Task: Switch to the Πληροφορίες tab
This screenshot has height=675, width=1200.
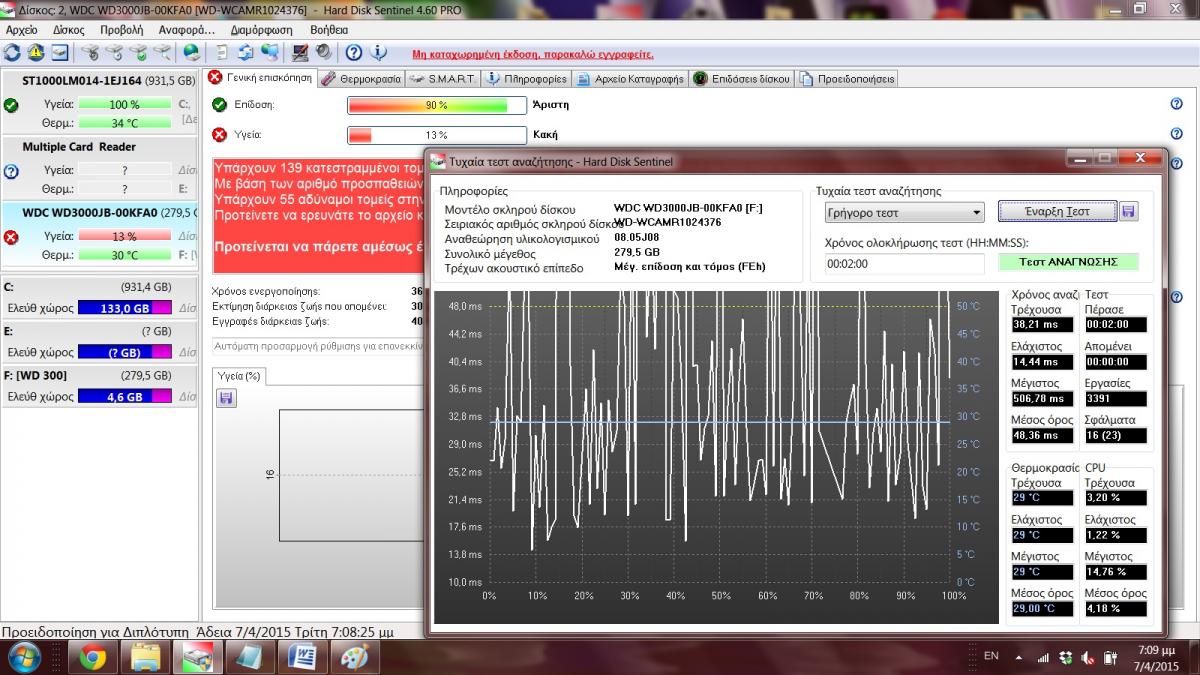Action: tap(526, 78)
